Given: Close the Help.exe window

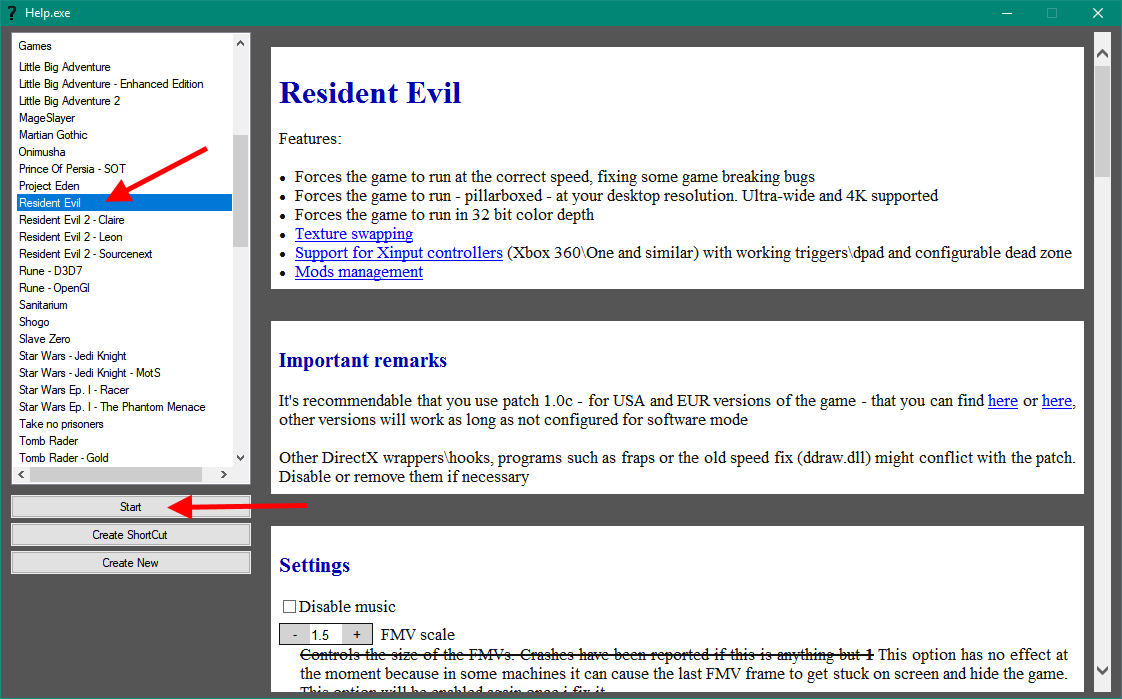Looking at the screenshot, I should [1098, 13].
